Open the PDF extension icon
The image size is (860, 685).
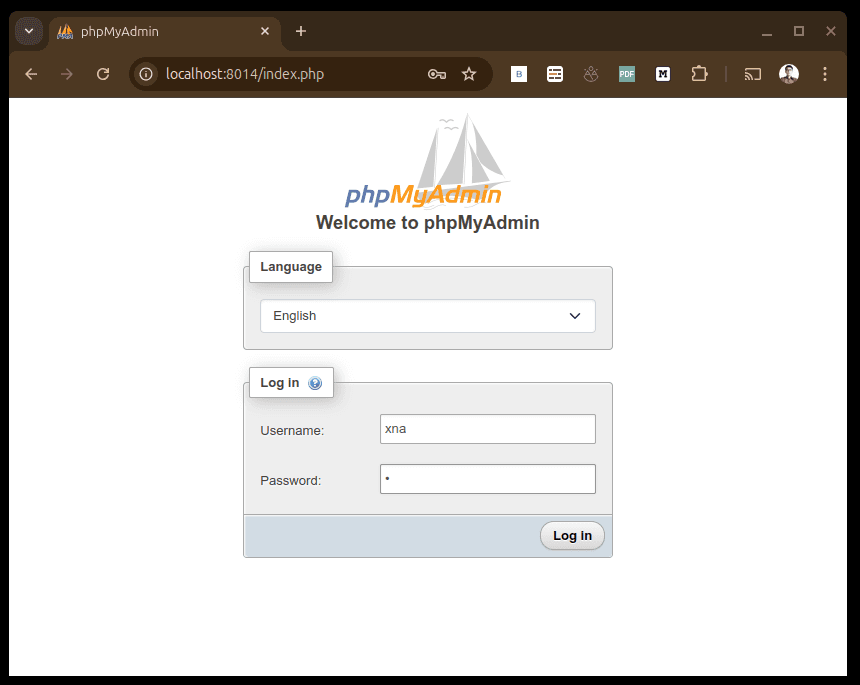[x=627, y=74]
